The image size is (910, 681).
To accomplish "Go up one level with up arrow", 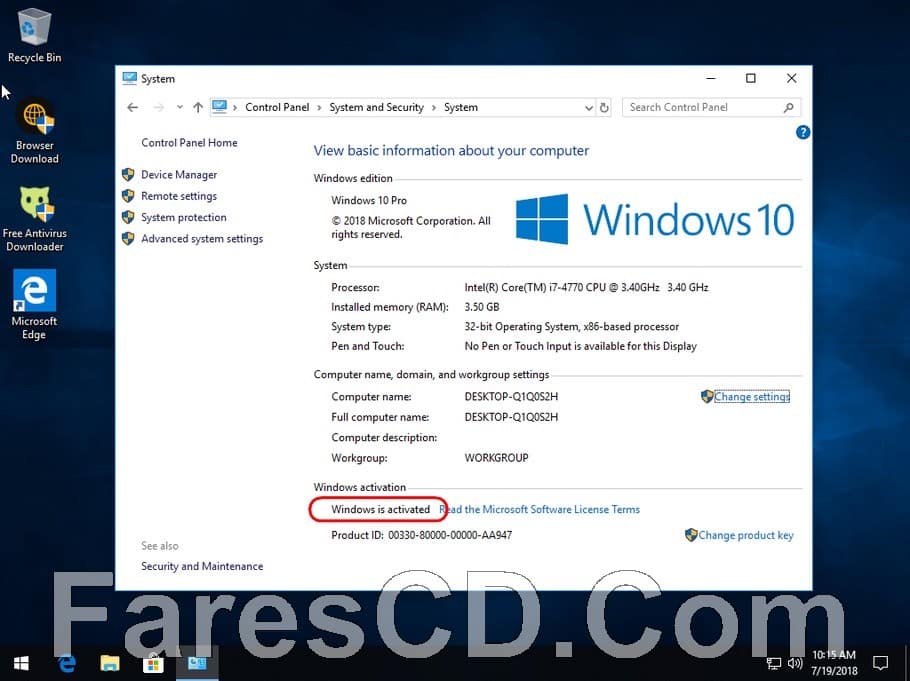I will [x=198, y=107].
